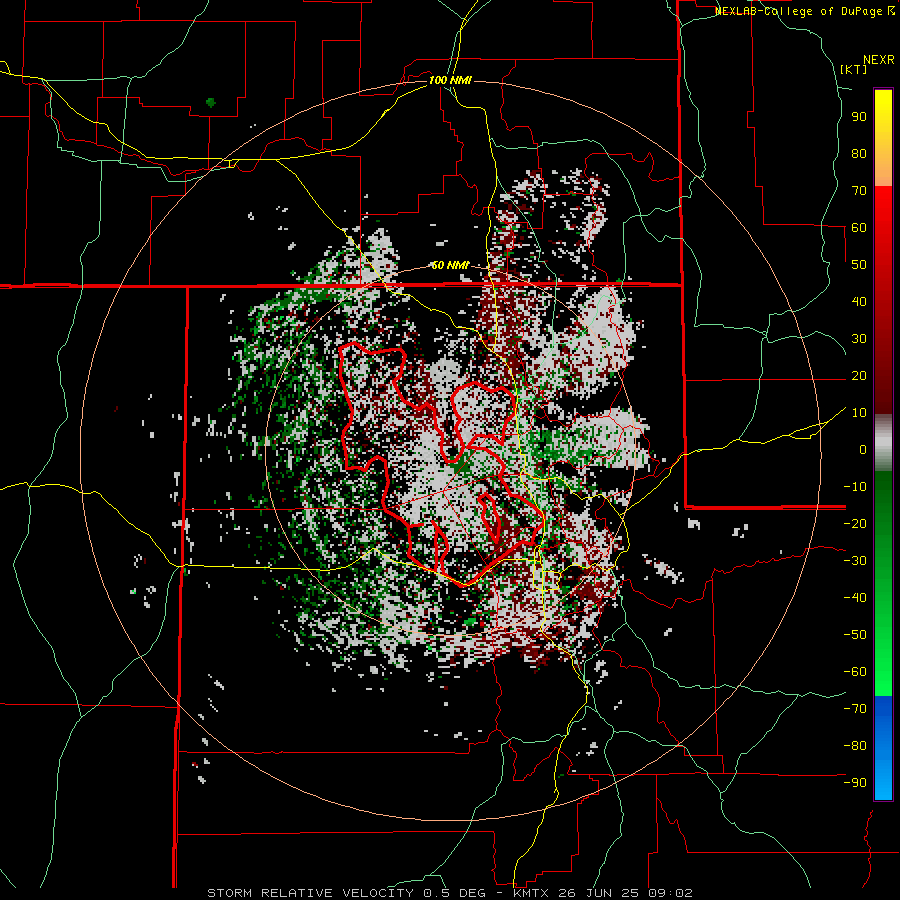This screenshot has width=900, height=900.
Task: Click the green segment of the velocity color bar
Action: [883, 583]
